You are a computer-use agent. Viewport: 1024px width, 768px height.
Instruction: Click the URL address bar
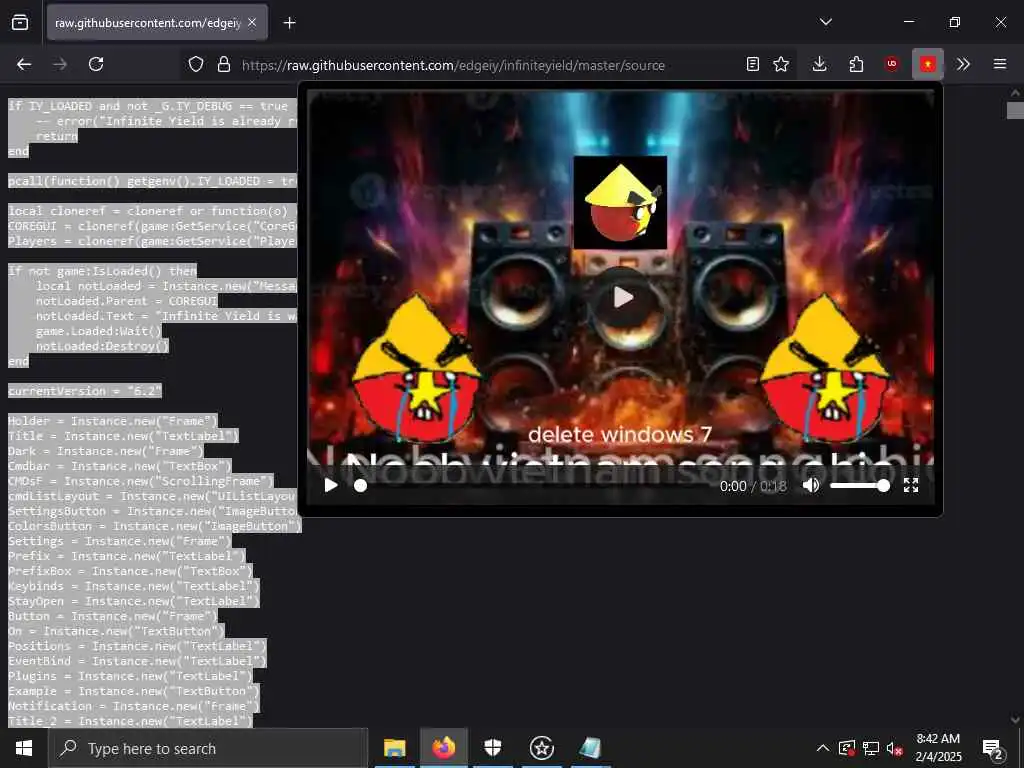pos(453,65)
